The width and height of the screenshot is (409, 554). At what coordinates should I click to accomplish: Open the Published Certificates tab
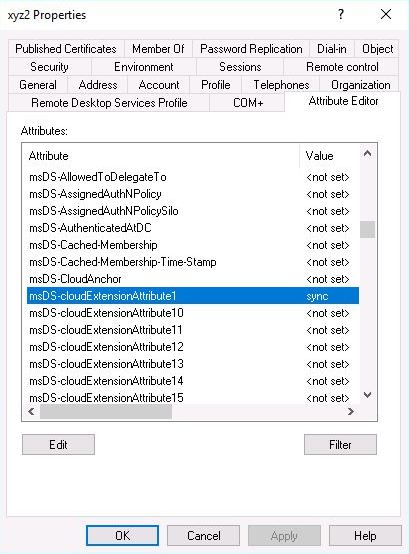66,49
